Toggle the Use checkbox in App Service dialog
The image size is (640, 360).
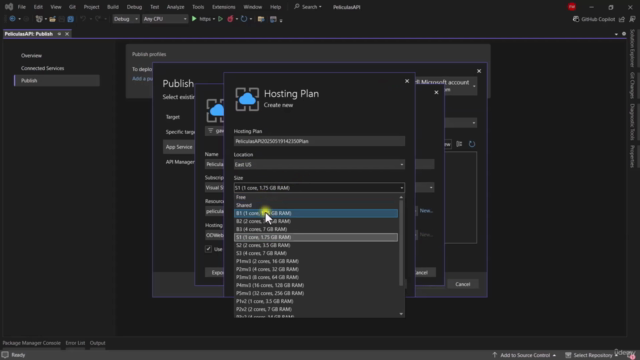209,249
